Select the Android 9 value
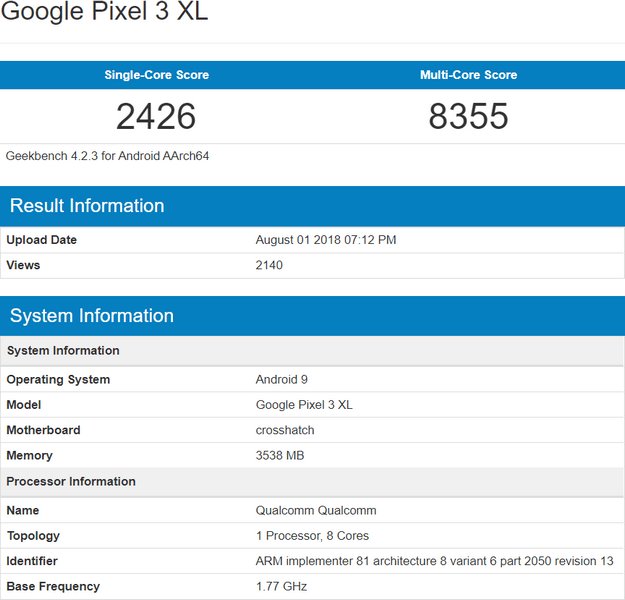The width and height of the screenshot is (625, 600). (x=283, y=380)
